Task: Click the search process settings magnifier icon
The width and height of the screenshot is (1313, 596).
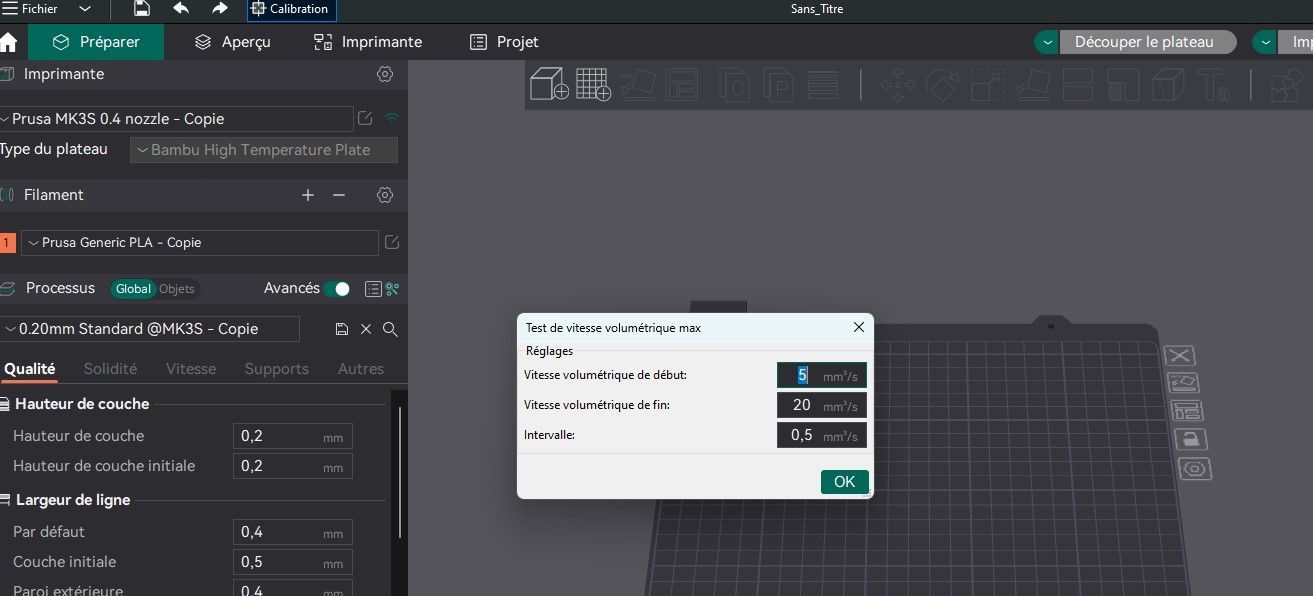Action: [391, 329]
